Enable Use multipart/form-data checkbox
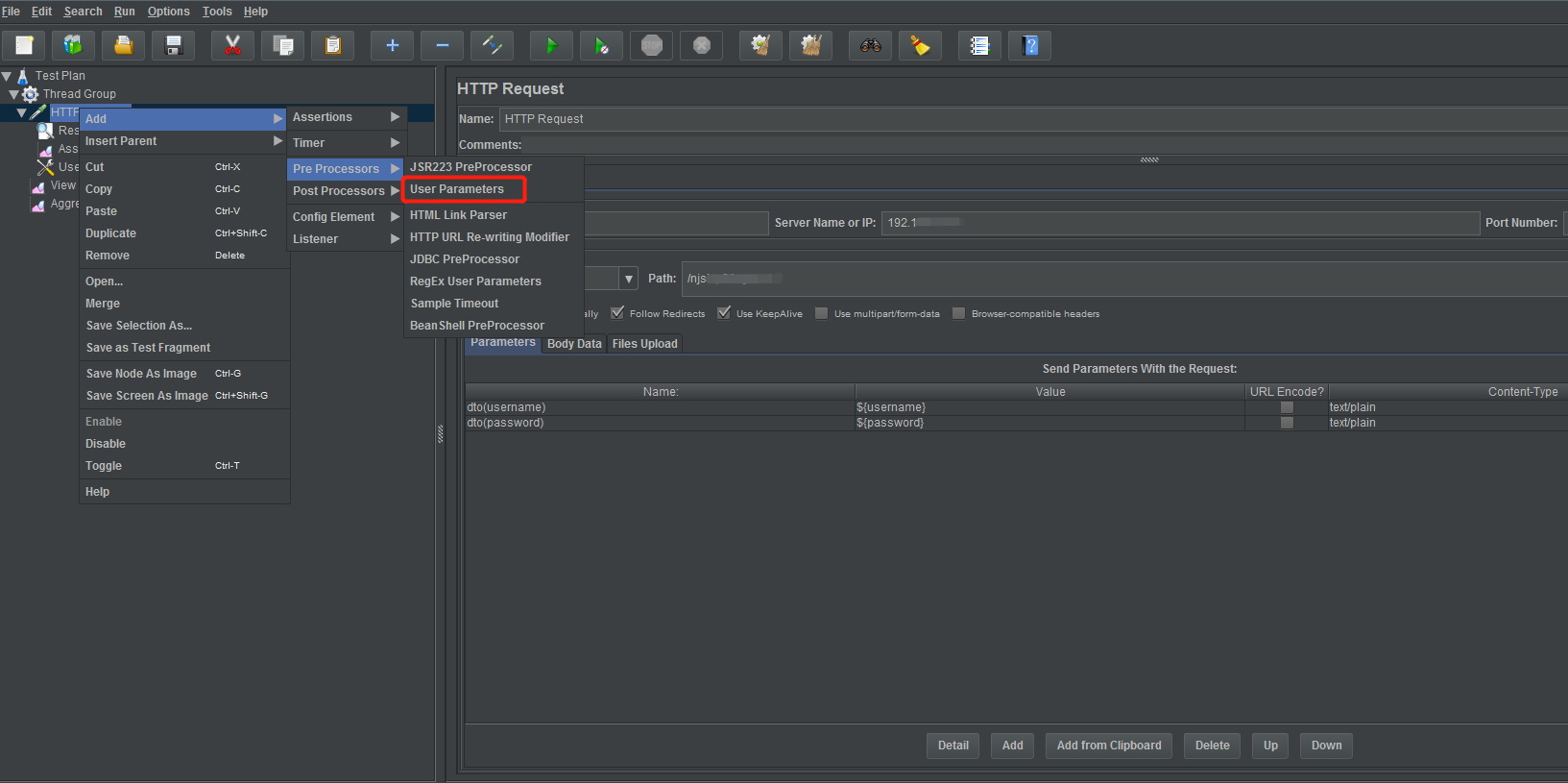The image size is (1568, 783). click(x=821, y=313)
